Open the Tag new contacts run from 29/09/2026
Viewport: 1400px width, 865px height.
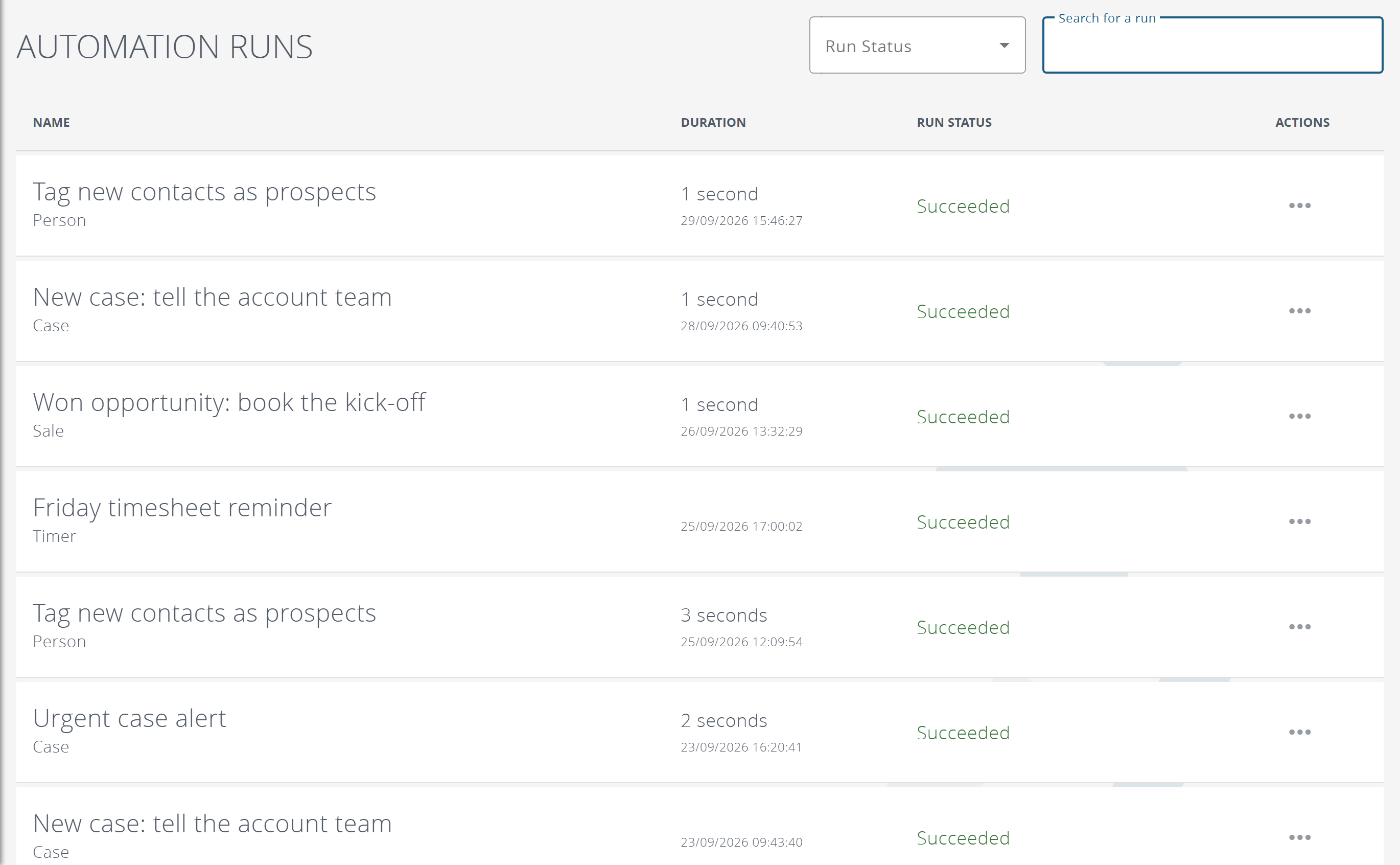click(x=204, y=192)
